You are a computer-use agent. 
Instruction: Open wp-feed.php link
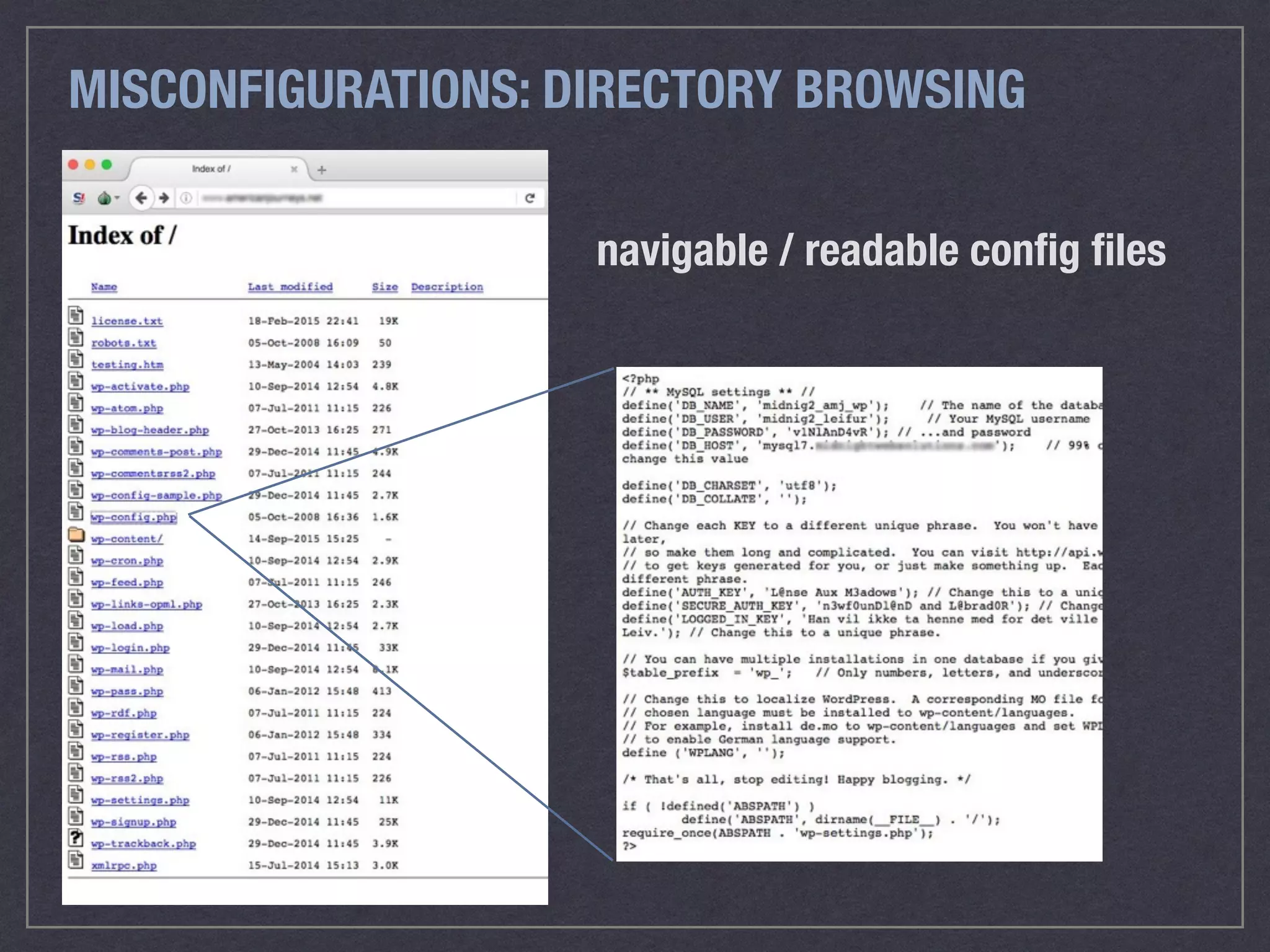click(127, 583)
